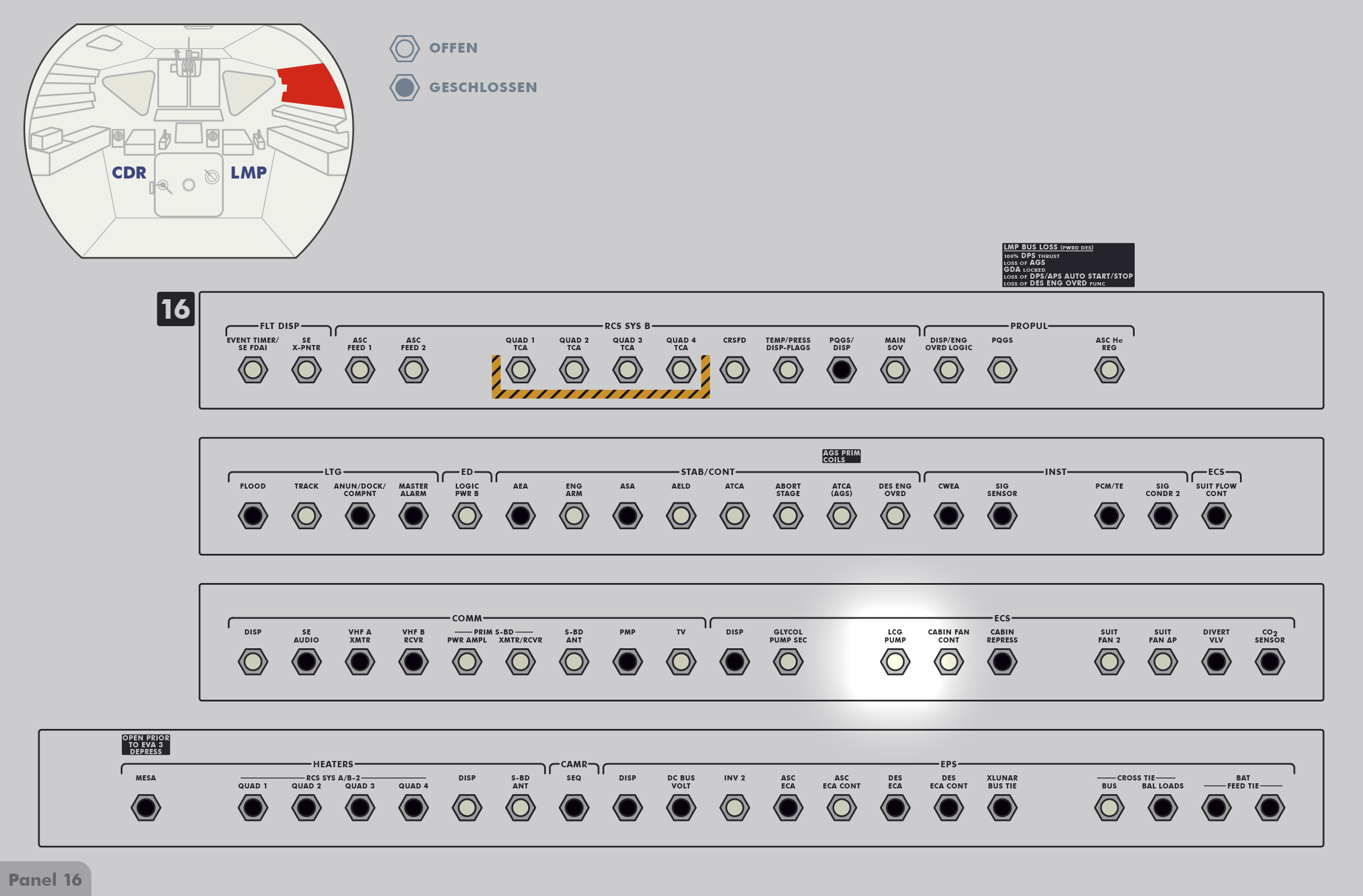Close the PQGS/DISP circuit breaker

pos(841,370)
